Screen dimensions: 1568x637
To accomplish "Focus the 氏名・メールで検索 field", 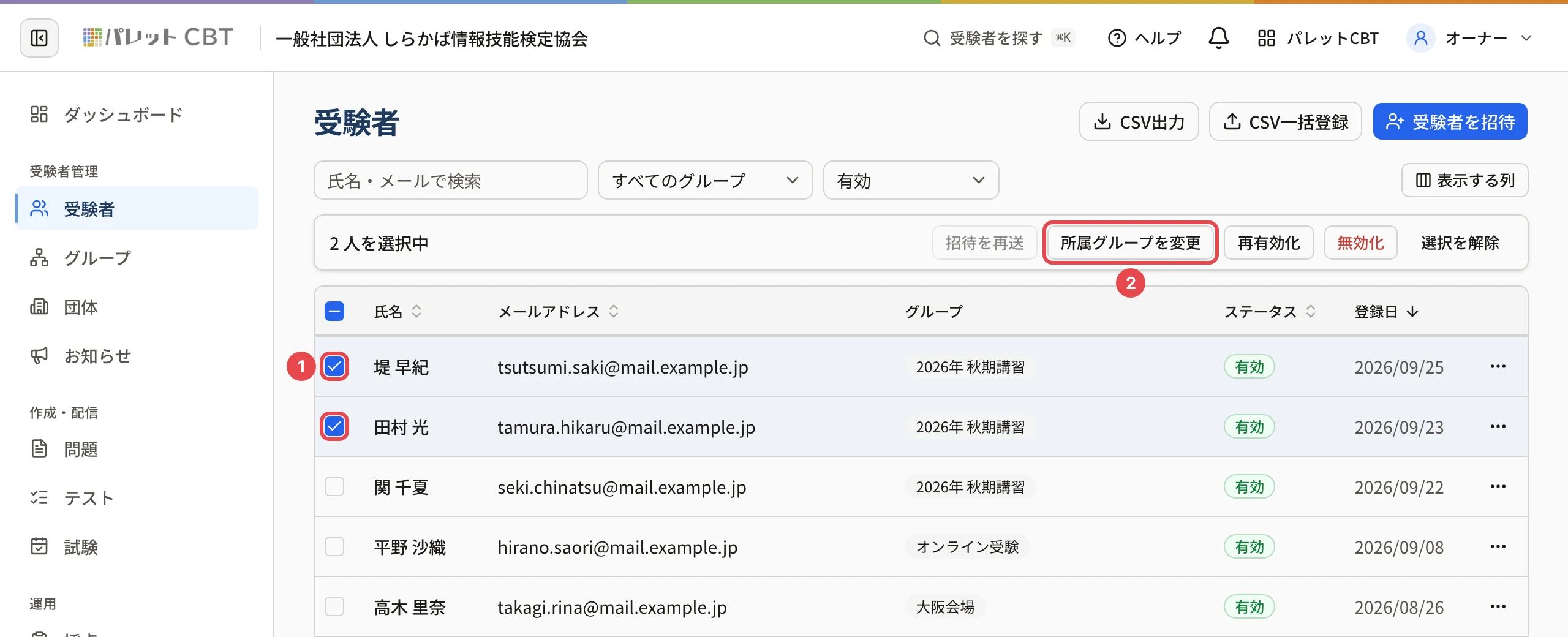I will [450, 181].
